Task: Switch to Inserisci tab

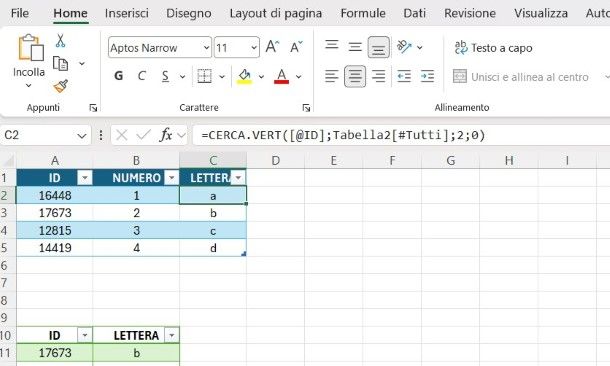Action: click(126, 13)
